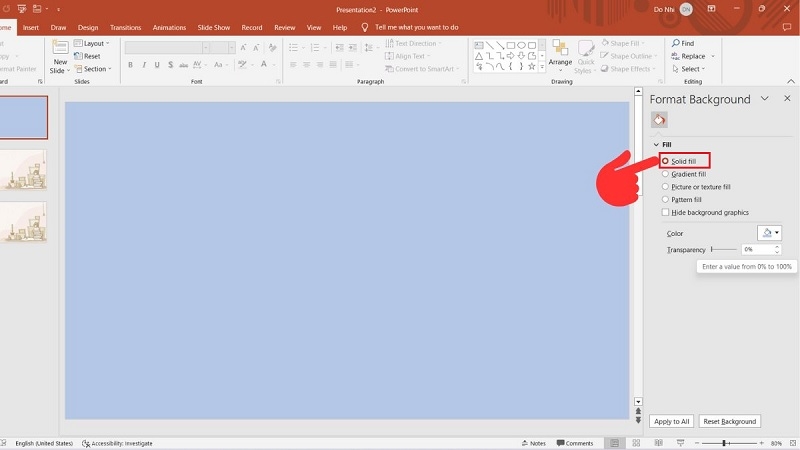Open the Select dropdown in Editing
800x450 pixels.
(689, 69)
